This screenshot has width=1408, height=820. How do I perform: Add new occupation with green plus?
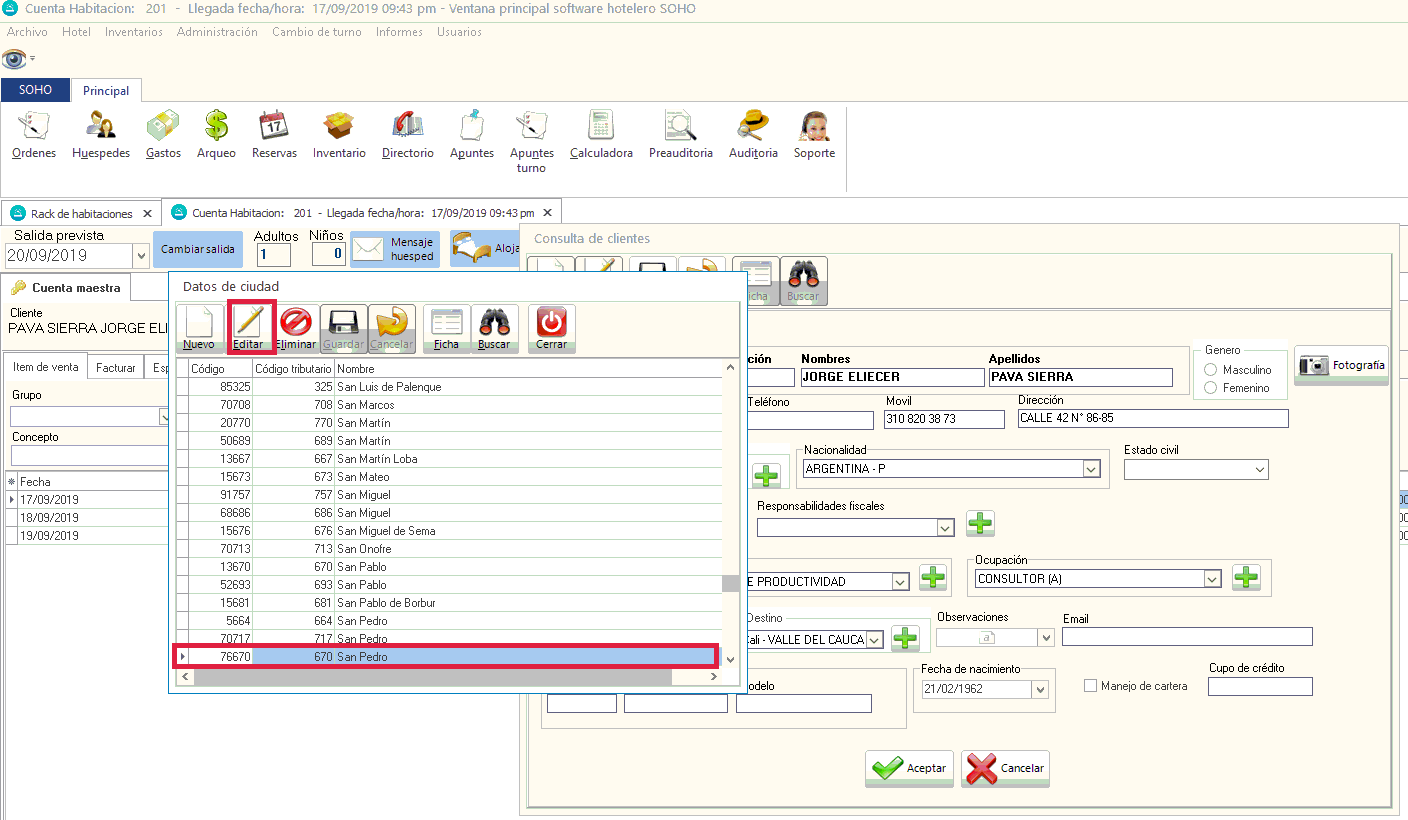coord(1246,577)
